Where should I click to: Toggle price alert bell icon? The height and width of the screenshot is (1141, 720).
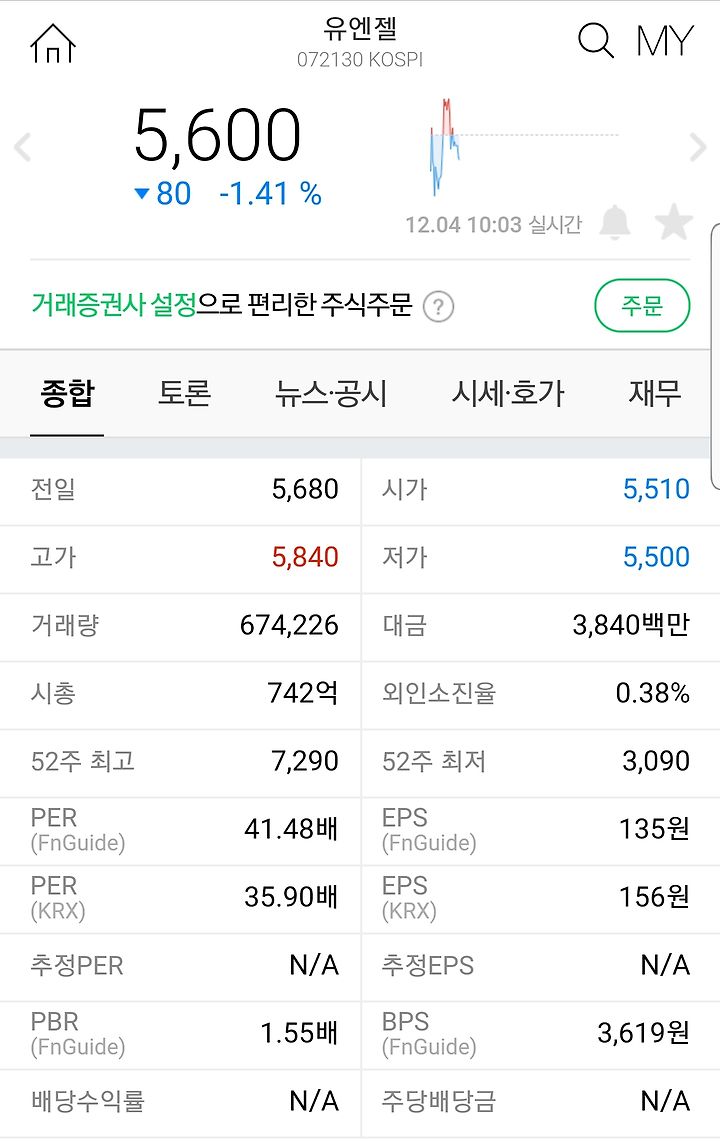click(x=614, y=222)
